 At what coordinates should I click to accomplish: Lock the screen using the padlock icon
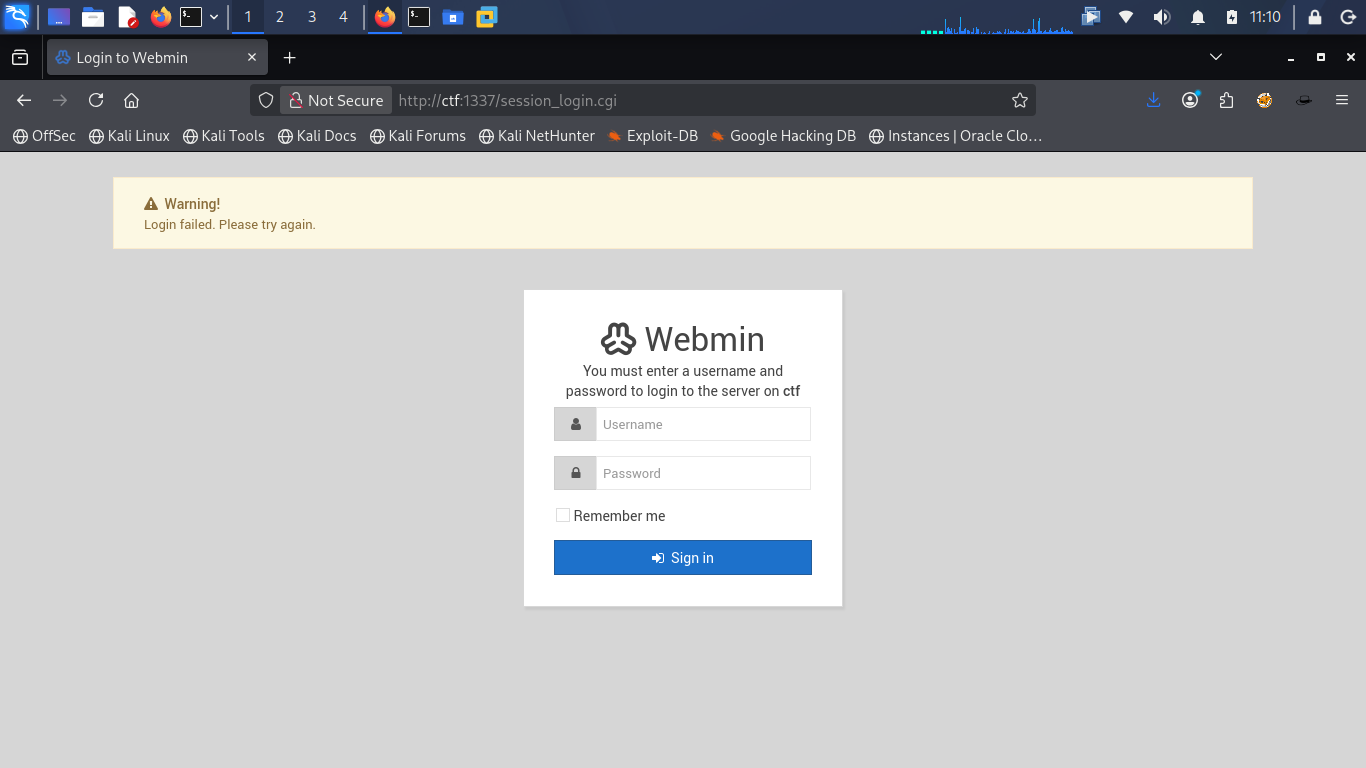(1315, 17)
